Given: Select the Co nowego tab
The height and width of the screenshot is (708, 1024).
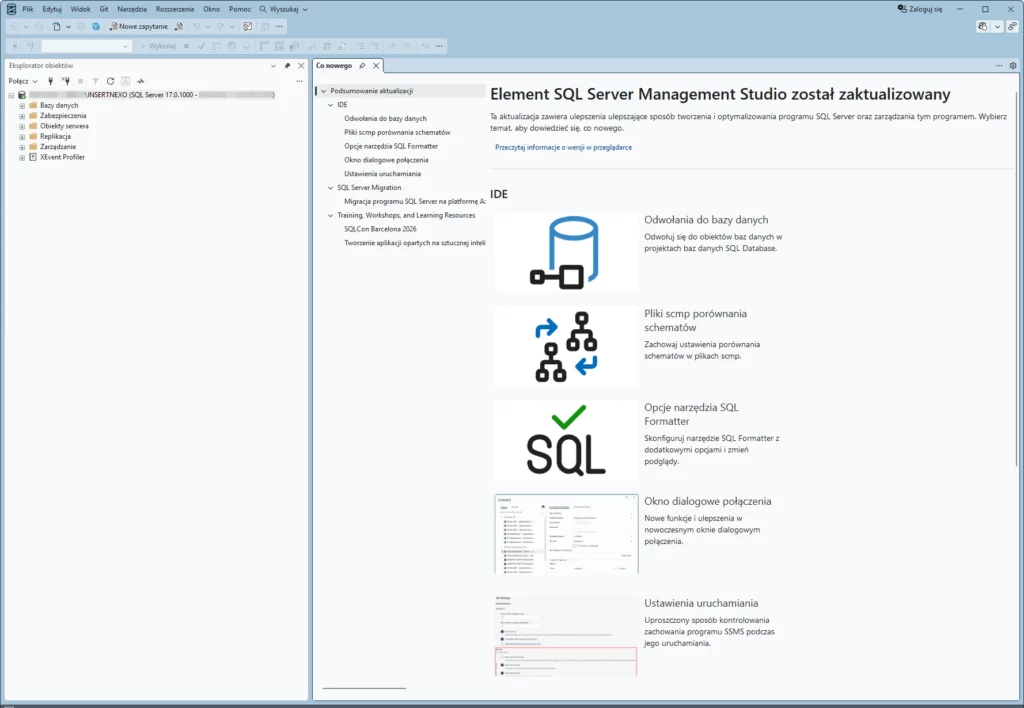Looking at the screenshot, I should (334, 65).
